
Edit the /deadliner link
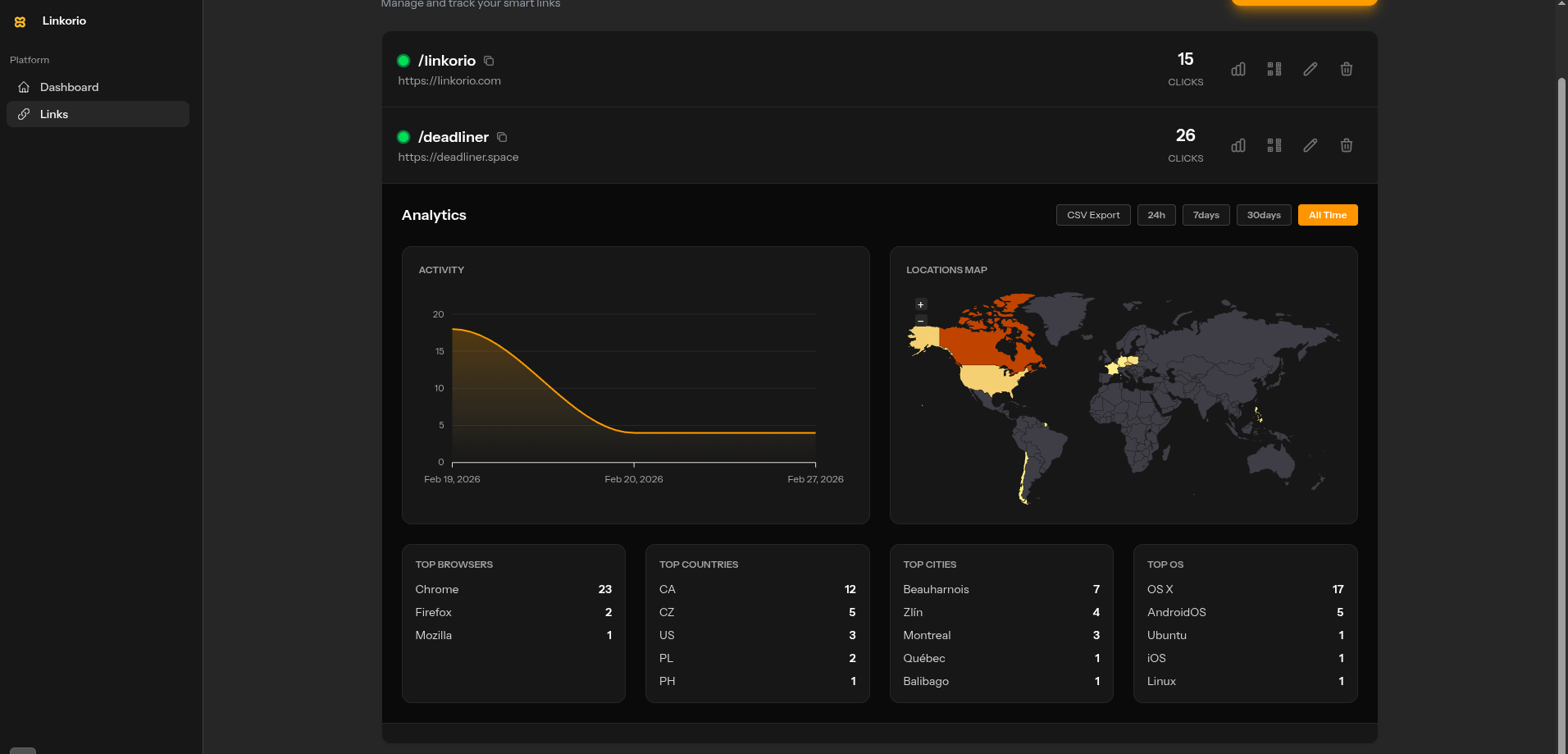[1310, 145]
